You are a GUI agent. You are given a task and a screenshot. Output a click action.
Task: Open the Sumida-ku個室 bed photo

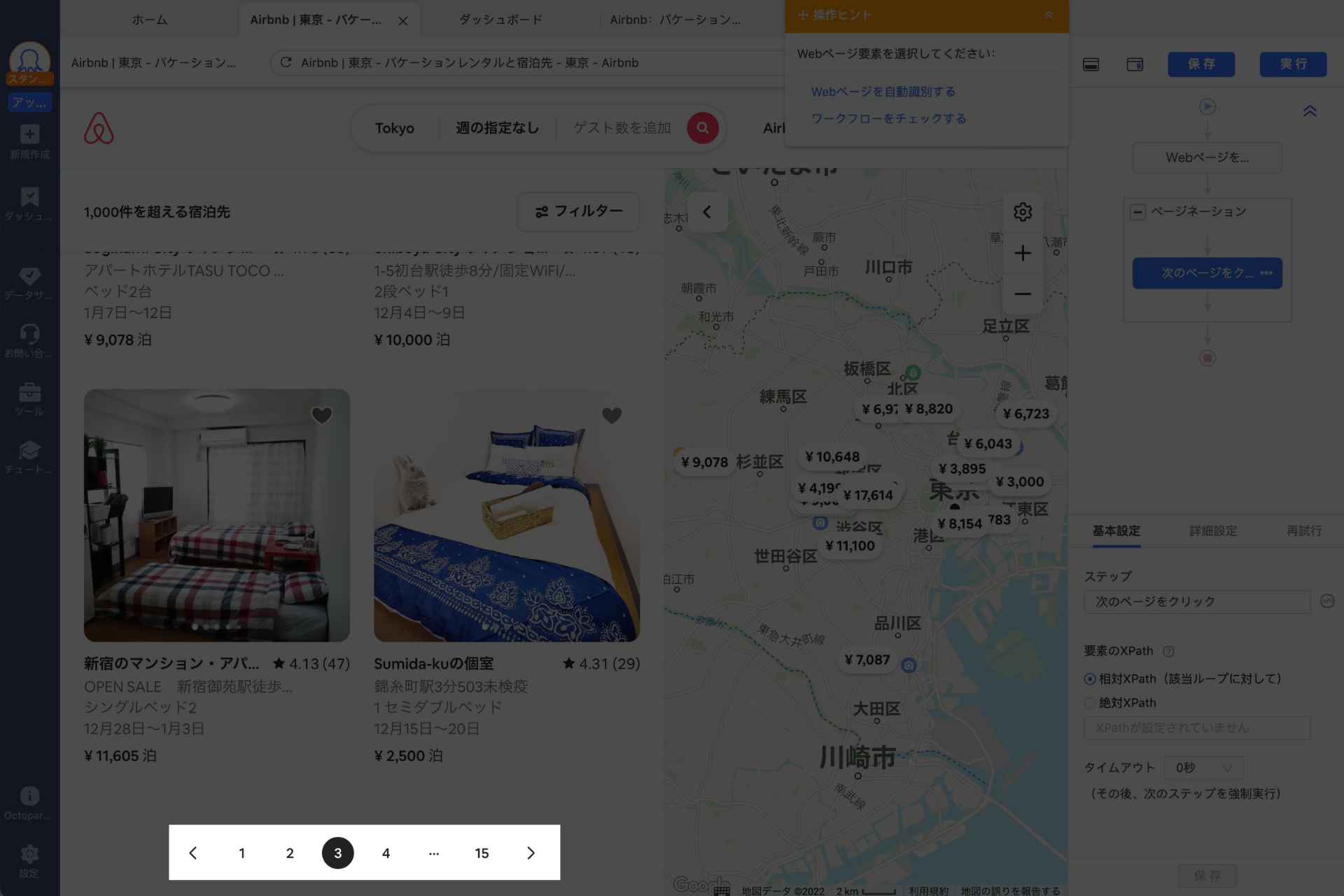point(507,515)
